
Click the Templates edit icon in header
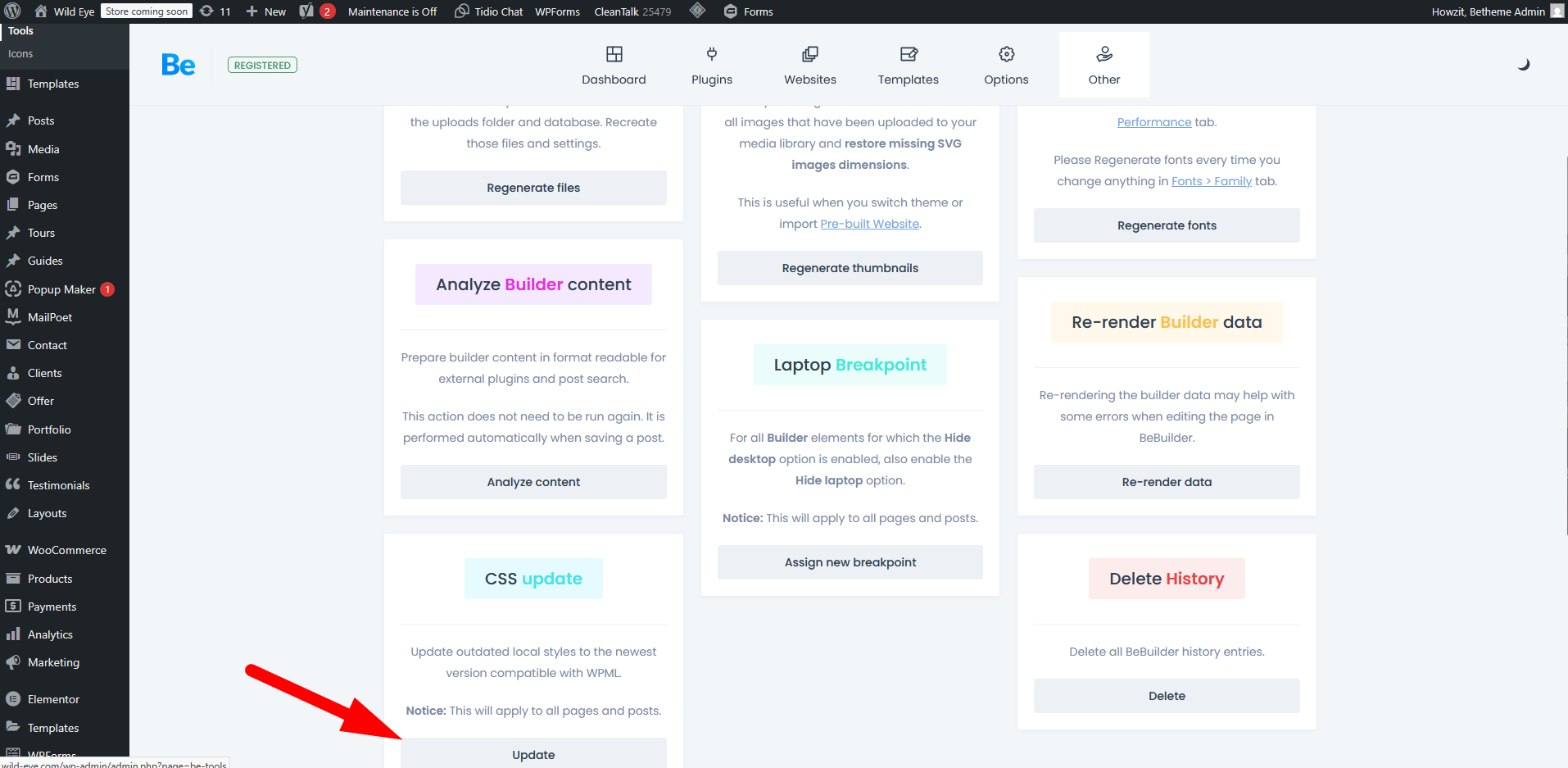click(x=908, y=54)
